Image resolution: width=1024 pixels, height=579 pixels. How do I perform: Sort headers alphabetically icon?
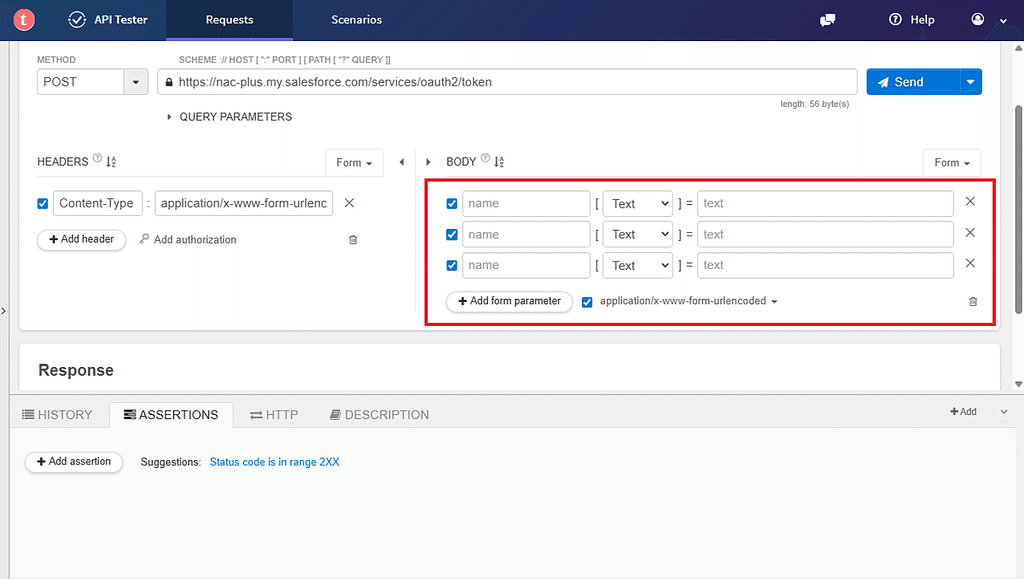(x=111, y=162)
